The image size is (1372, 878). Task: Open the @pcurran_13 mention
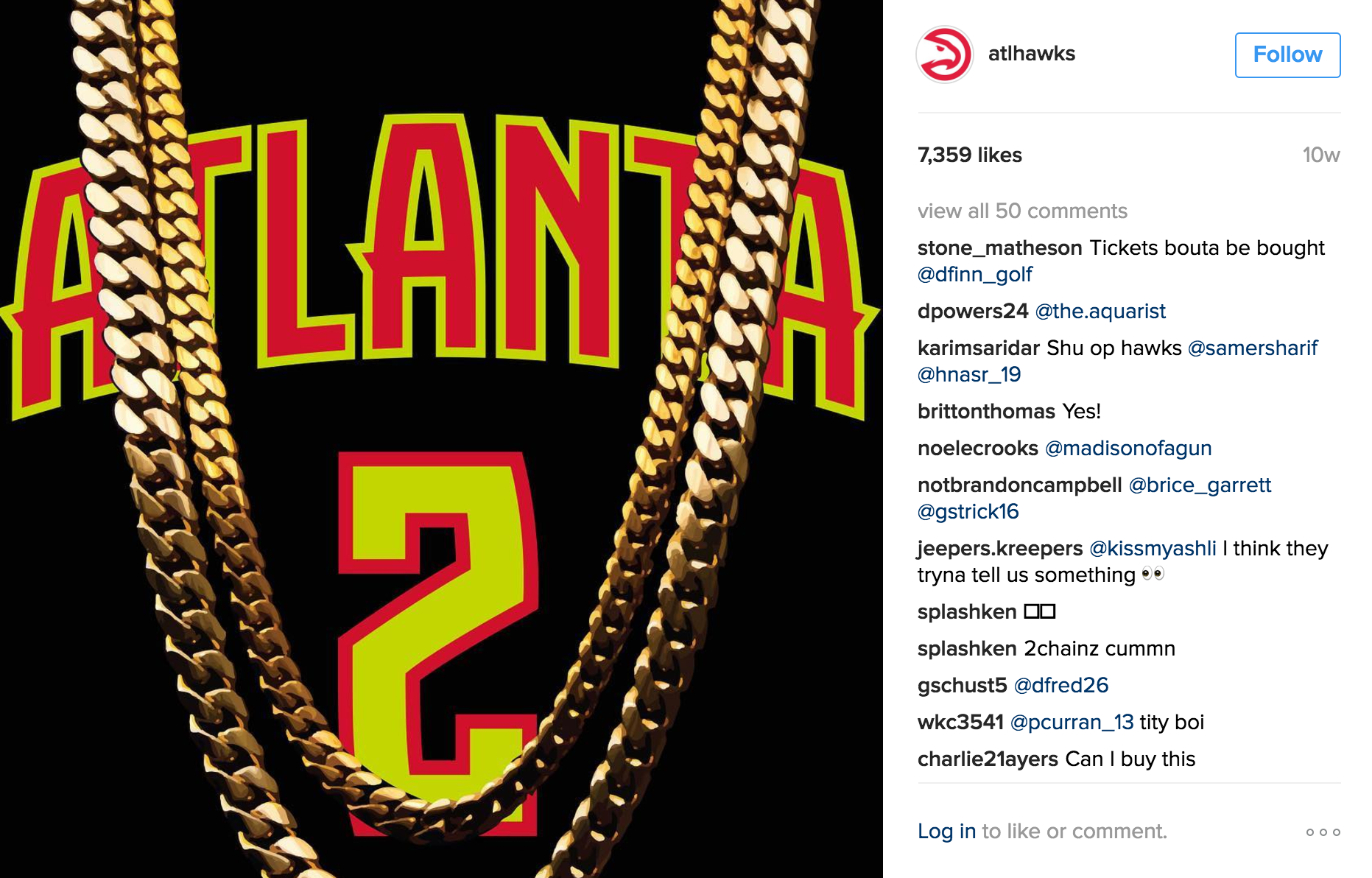[1072, 723]
